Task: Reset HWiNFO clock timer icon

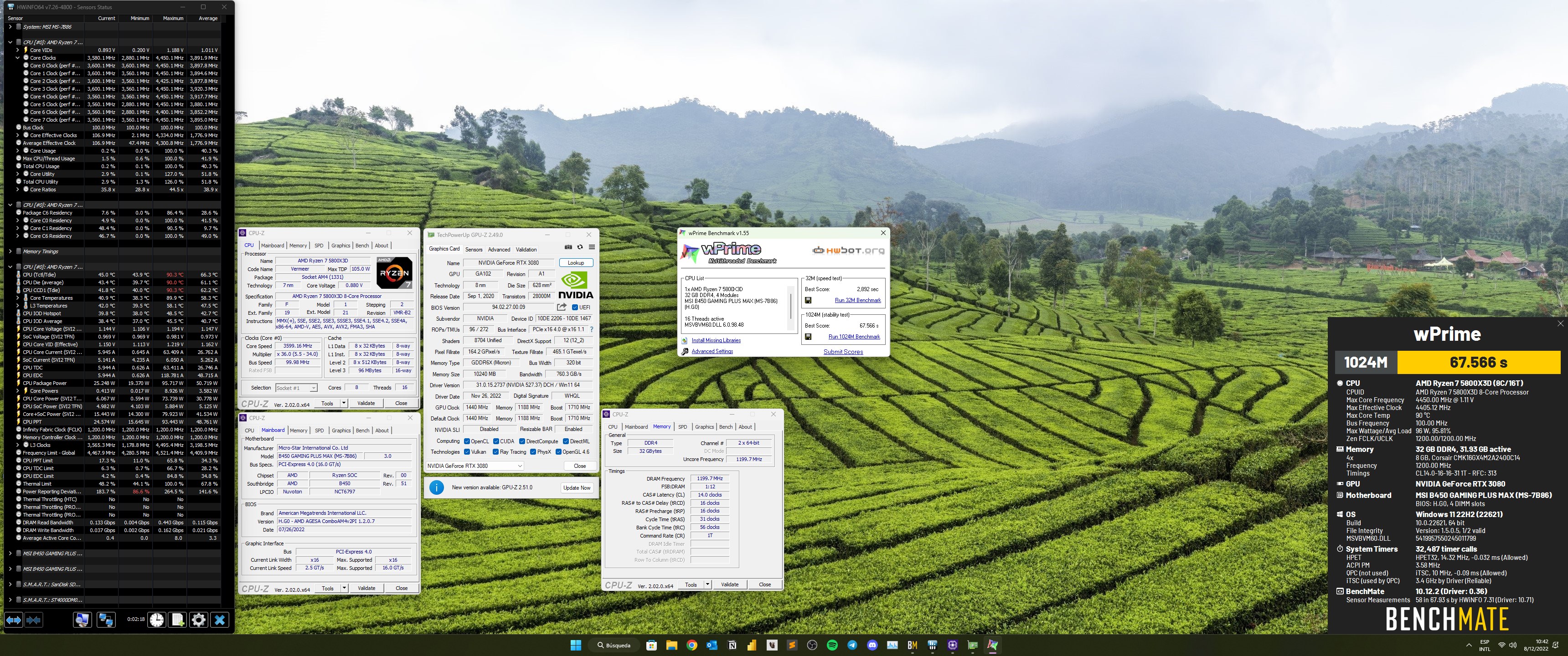Action: [157, 620]
